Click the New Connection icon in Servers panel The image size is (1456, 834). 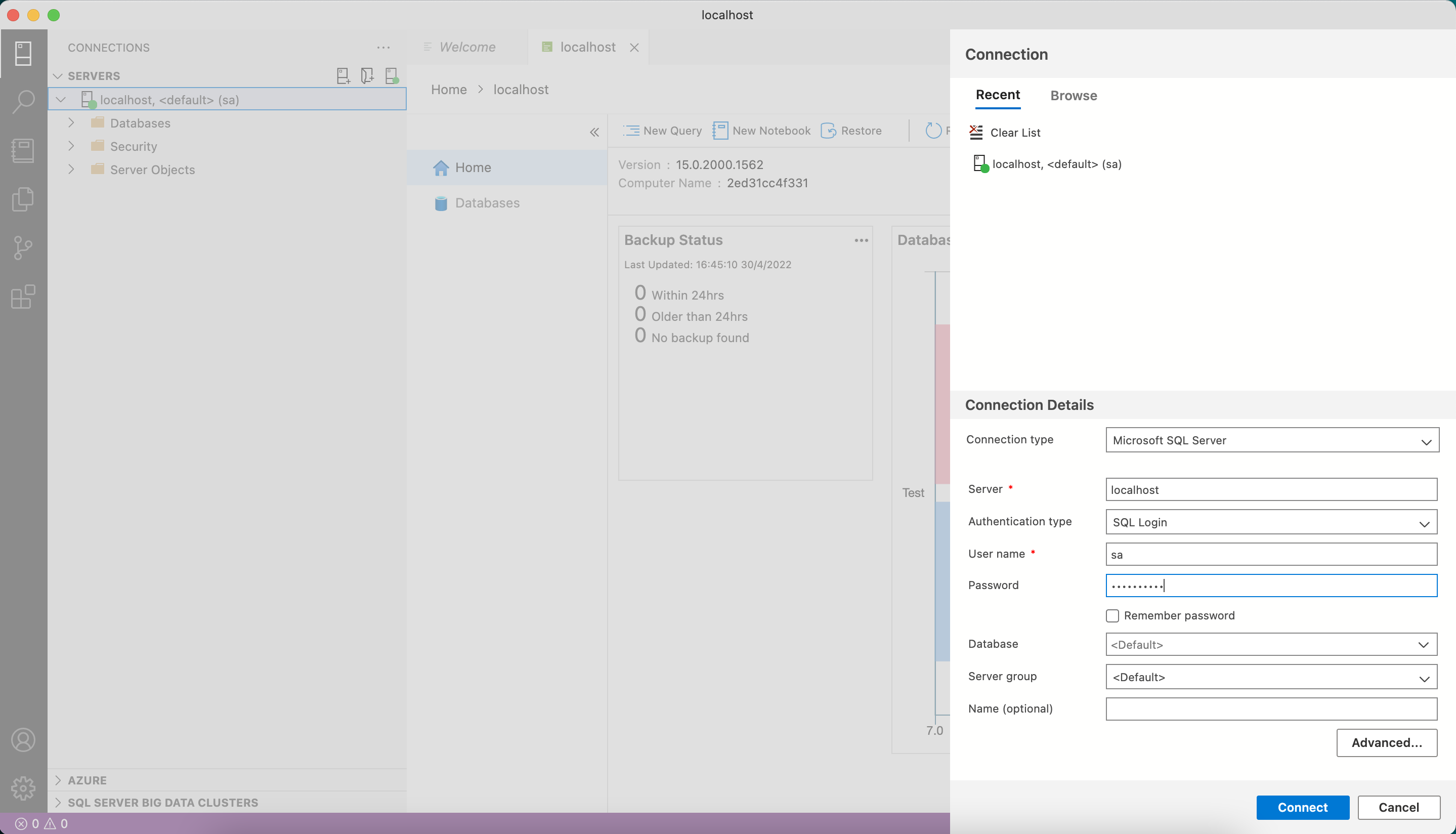pos(342,75)
